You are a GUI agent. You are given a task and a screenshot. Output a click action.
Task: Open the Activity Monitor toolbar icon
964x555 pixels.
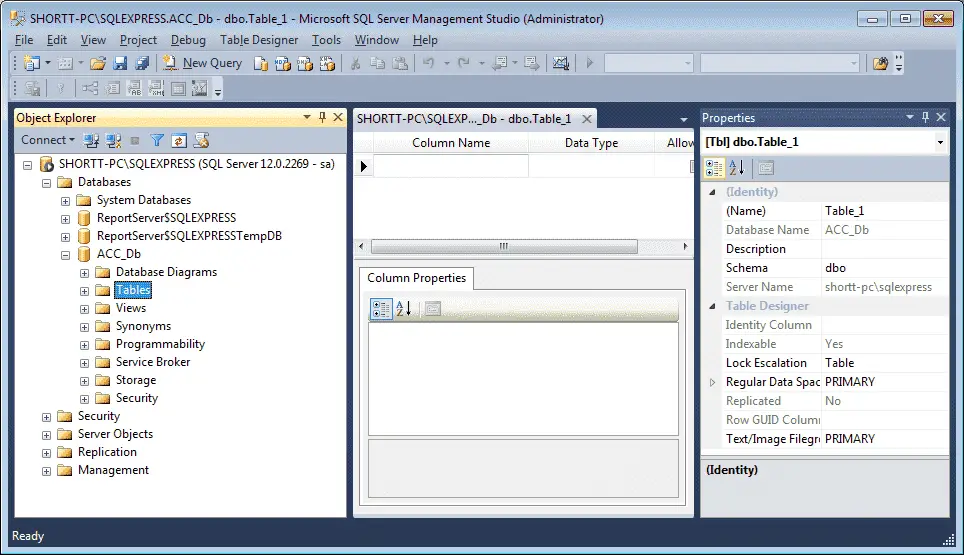click(561, 63)
